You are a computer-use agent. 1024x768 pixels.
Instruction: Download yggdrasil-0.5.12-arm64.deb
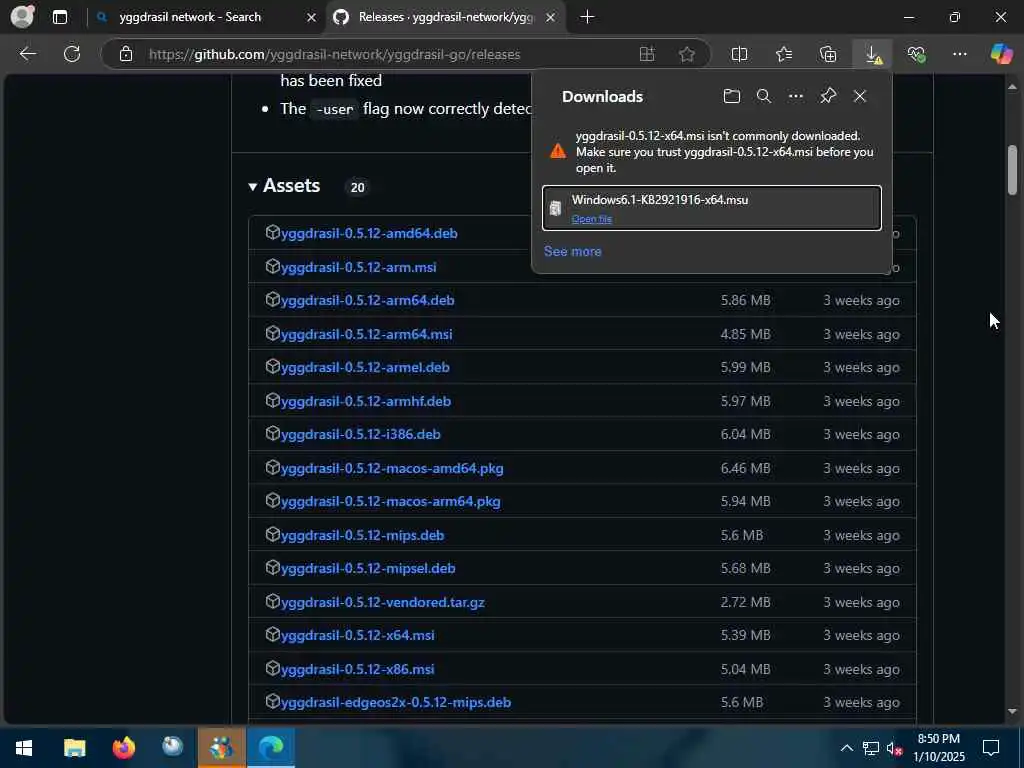(368, 300)
